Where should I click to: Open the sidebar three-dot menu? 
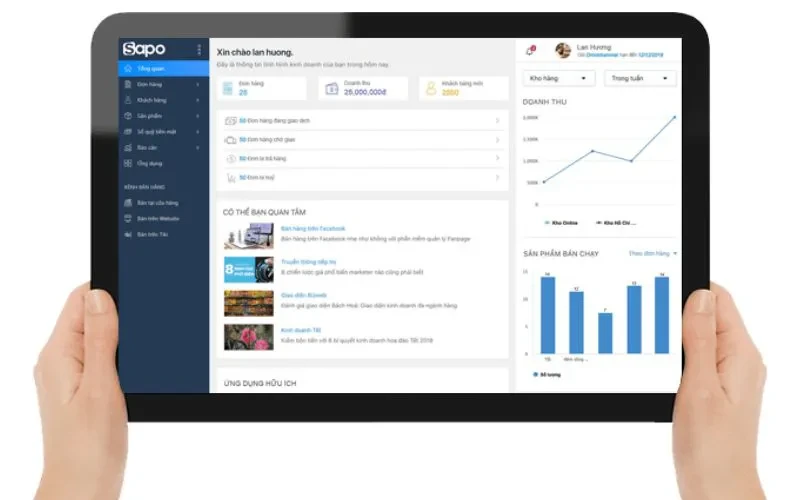tap(199, 49)
